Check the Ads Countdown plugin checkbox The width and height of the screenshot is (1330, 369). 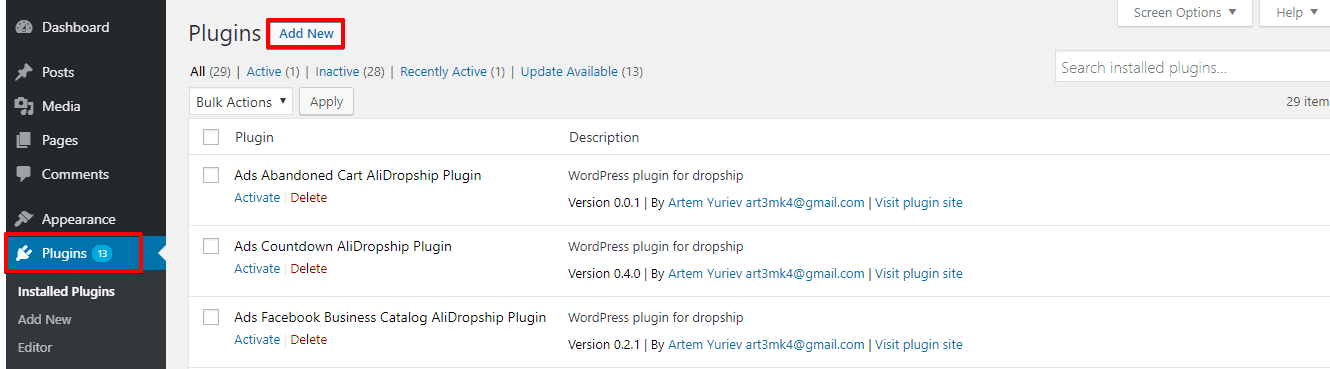point(211,246)
